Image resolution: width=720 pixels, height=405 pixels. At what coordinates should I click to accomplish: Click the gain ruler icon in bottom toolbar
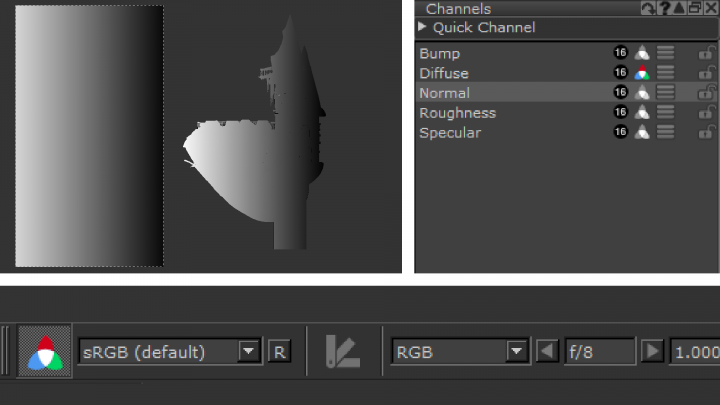click(342, 352)
